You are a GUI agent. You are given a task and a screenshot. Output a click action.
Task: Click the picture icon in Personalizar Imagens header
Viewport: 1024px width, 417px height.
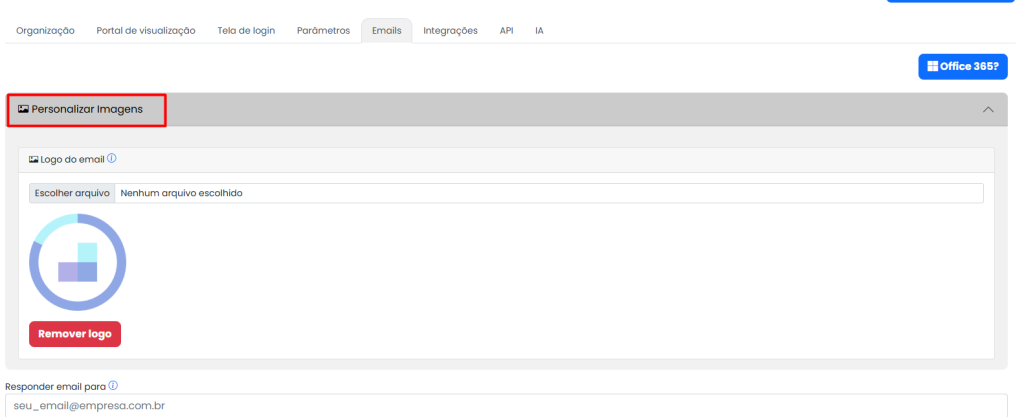tap(23, 109)
